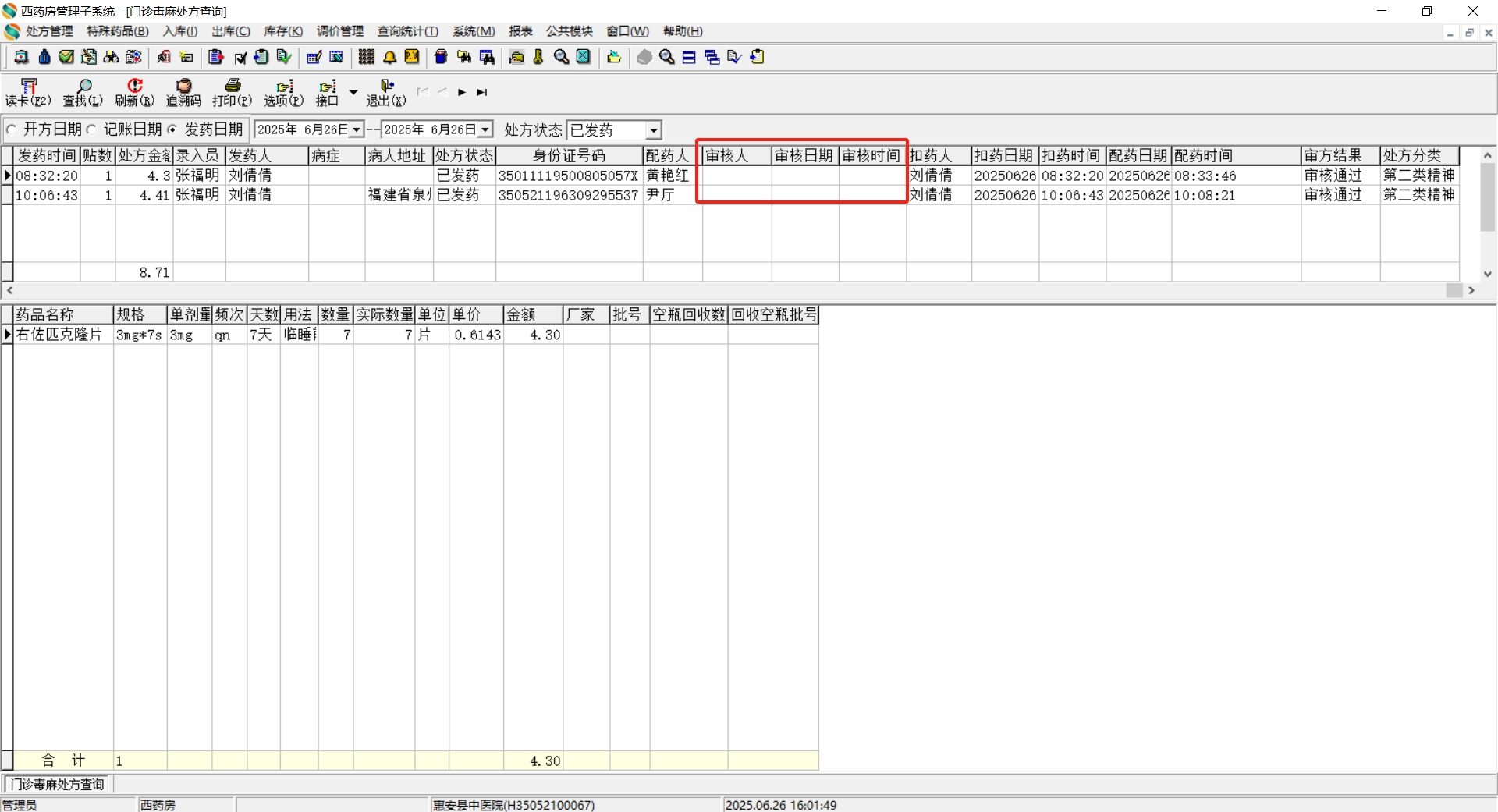1498x812 pixels.
Task: Click the yellow square icon beside the bell
Action: [x=411, y=57]
